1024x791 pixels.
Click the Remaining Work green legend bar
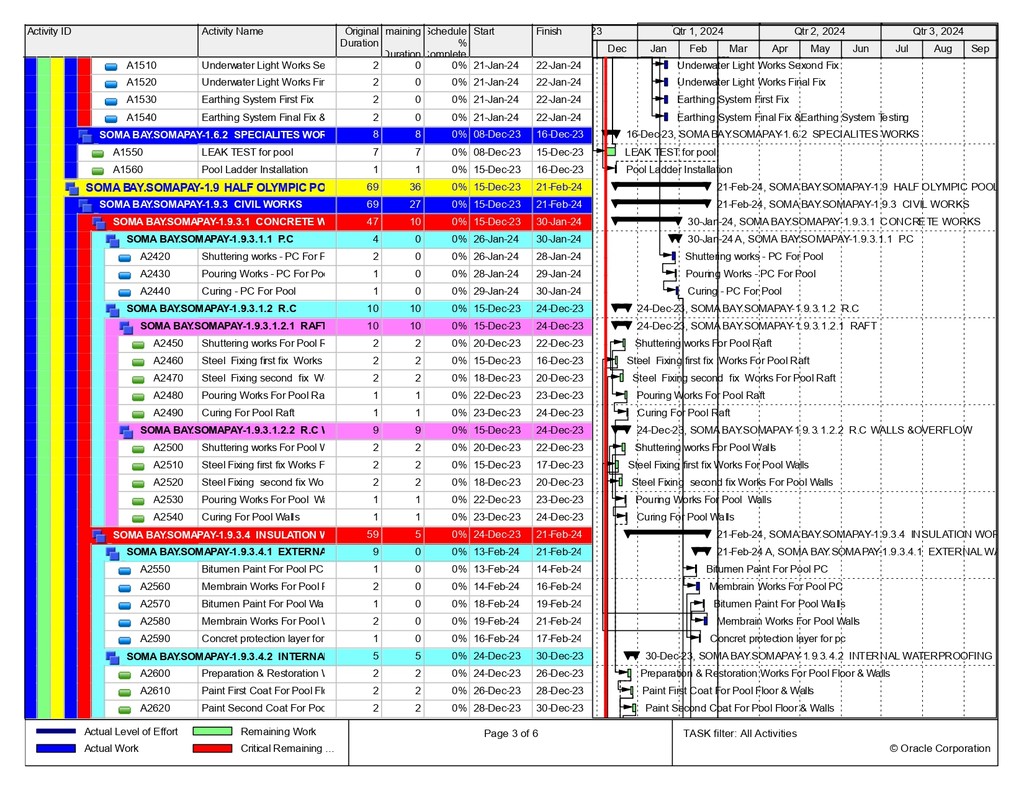click(213, 732)
